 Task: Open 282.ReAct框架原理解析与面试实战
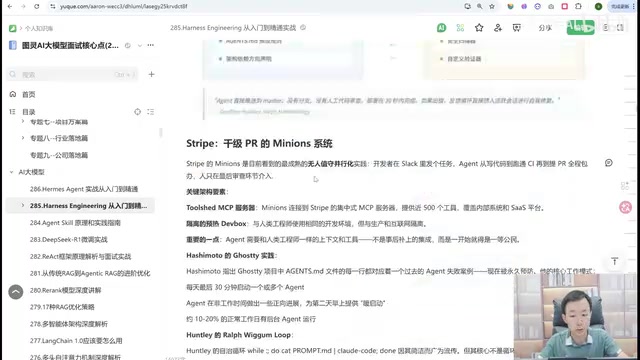80,256
